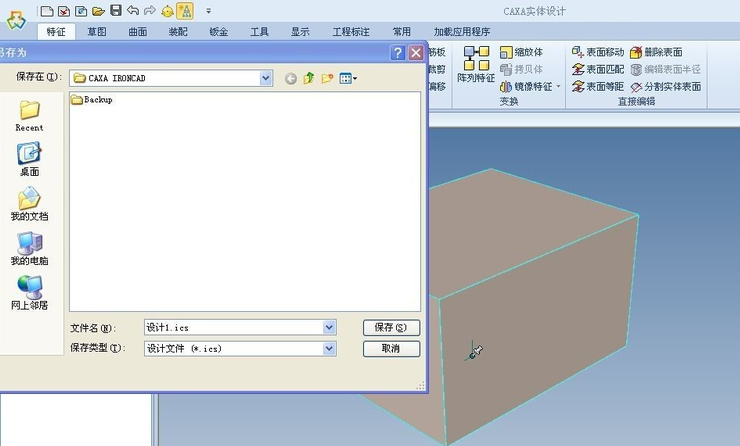Open the 工具 ribbon tab
The height and width of the screenshot is (446, 740).
(259, 32)
